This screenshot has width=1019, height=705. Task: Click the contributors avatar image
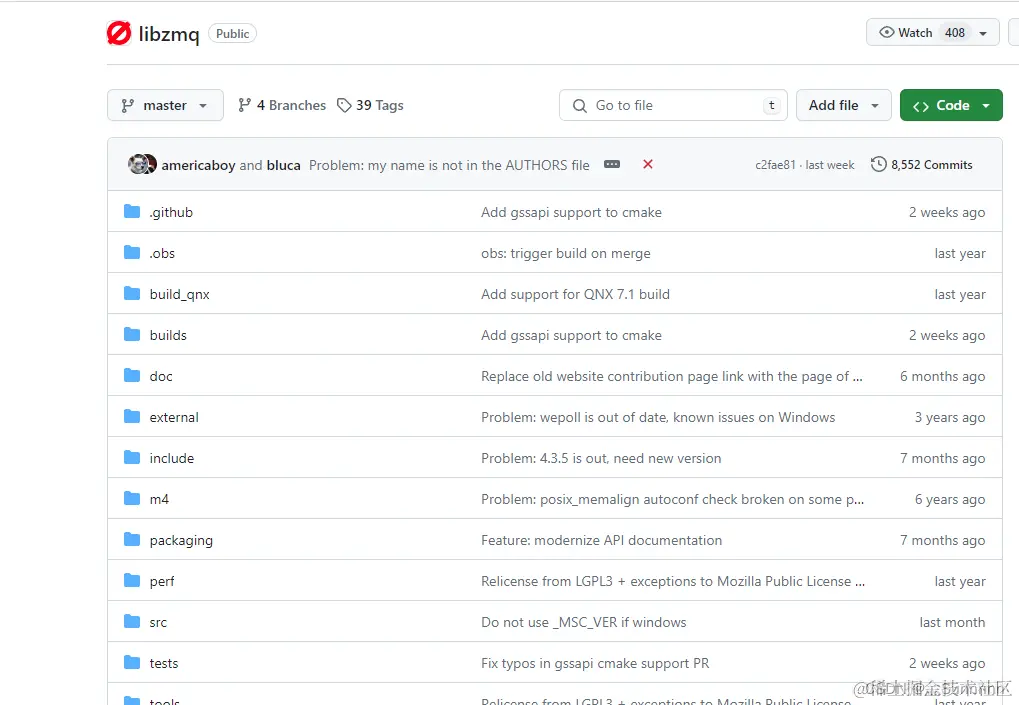pyautogui.click(x=142, y=164)
